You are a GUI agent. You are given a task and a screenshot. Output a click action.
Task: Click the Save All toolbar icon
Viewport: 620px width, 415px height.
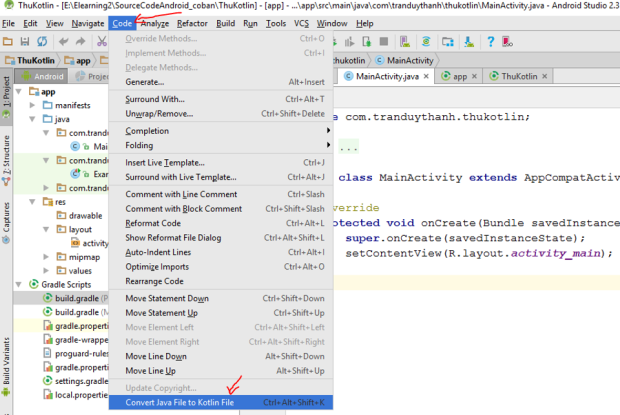[25, 41]
